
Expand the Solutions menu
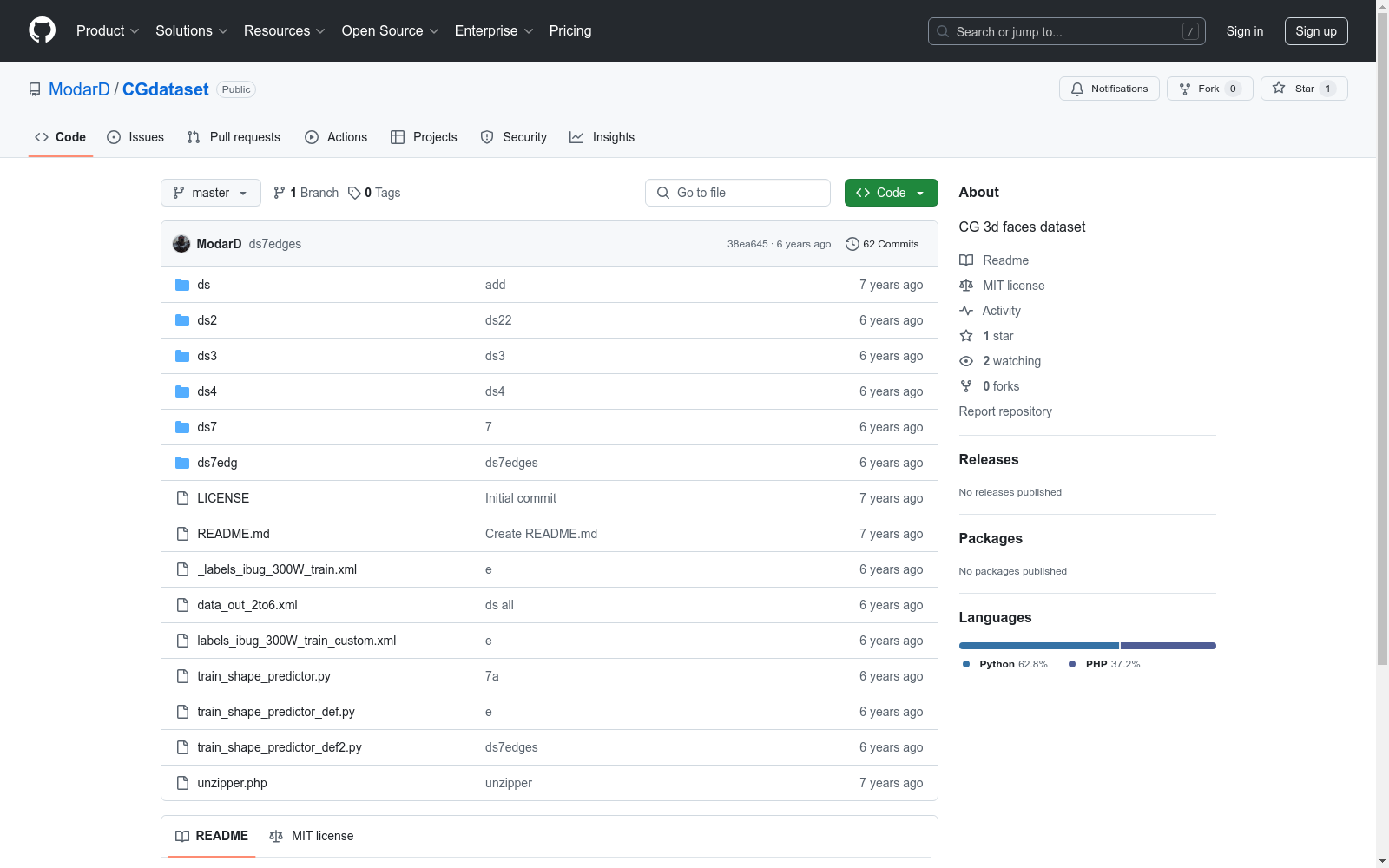192,31
